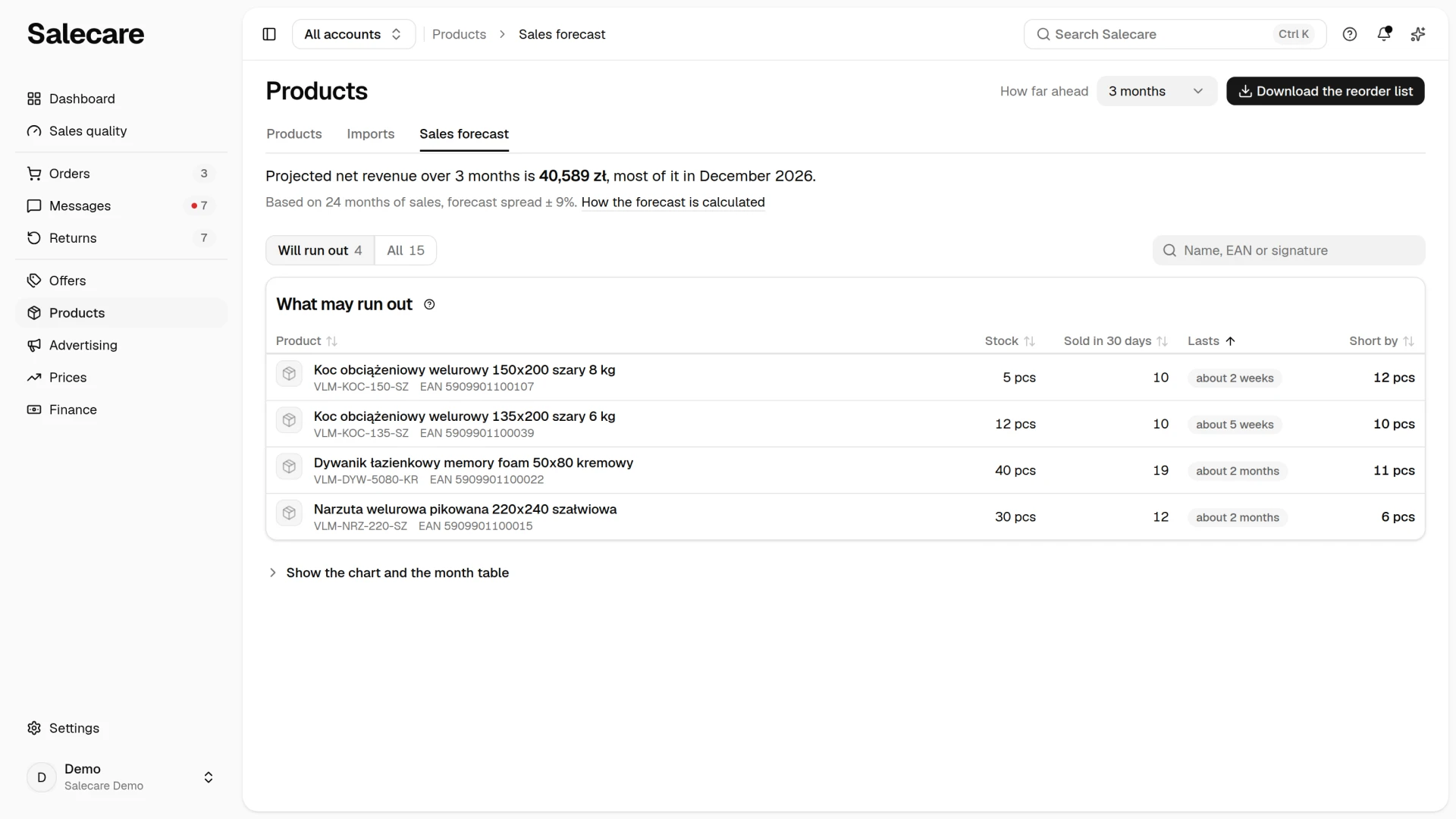Open Returns in sidebar
Image resolution: width=1456 pixels, height=819 pixels.
(x=121, y=238)
